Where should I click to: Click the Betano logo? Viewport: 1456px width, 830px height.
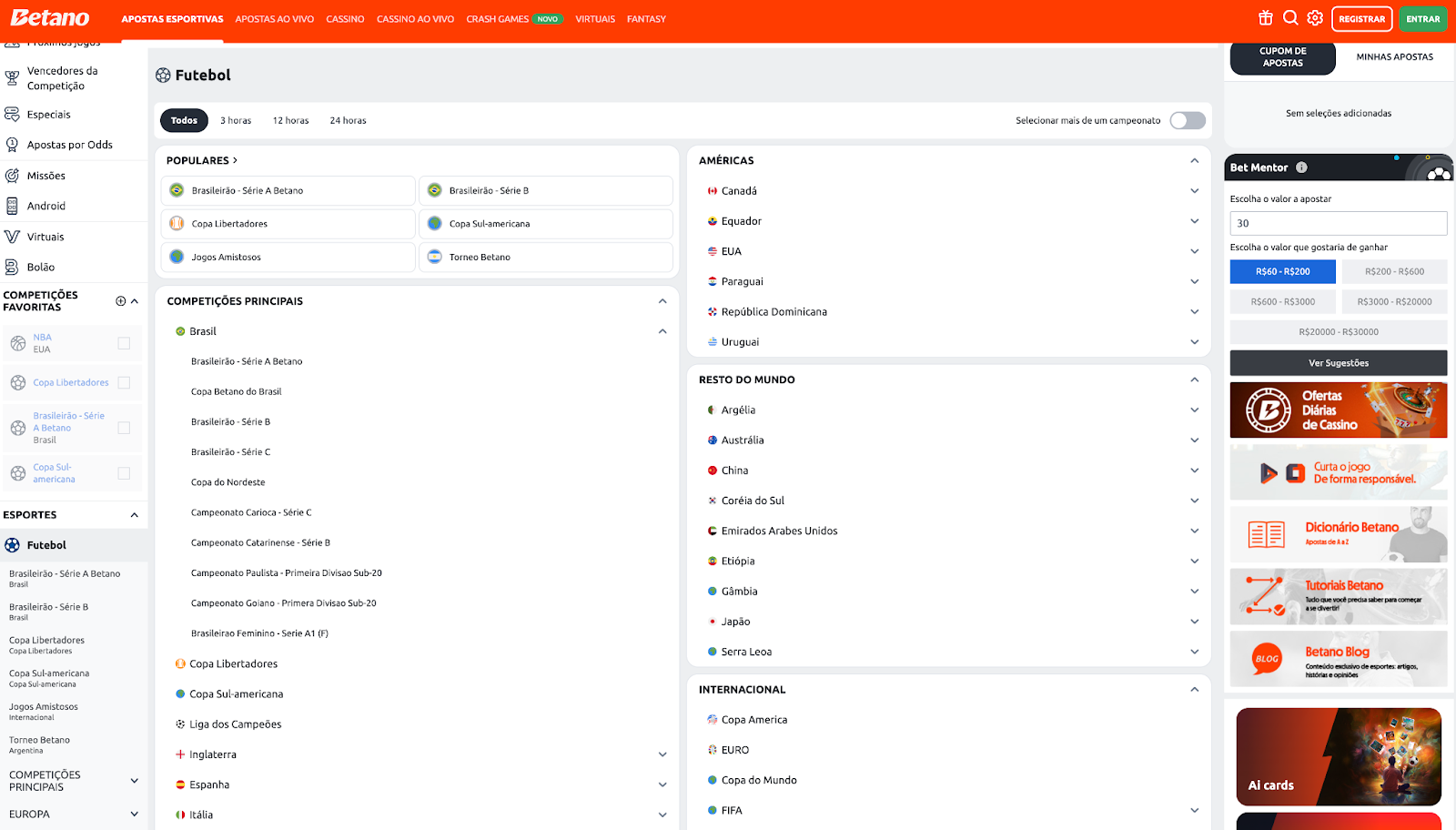(x=50, y=18)
